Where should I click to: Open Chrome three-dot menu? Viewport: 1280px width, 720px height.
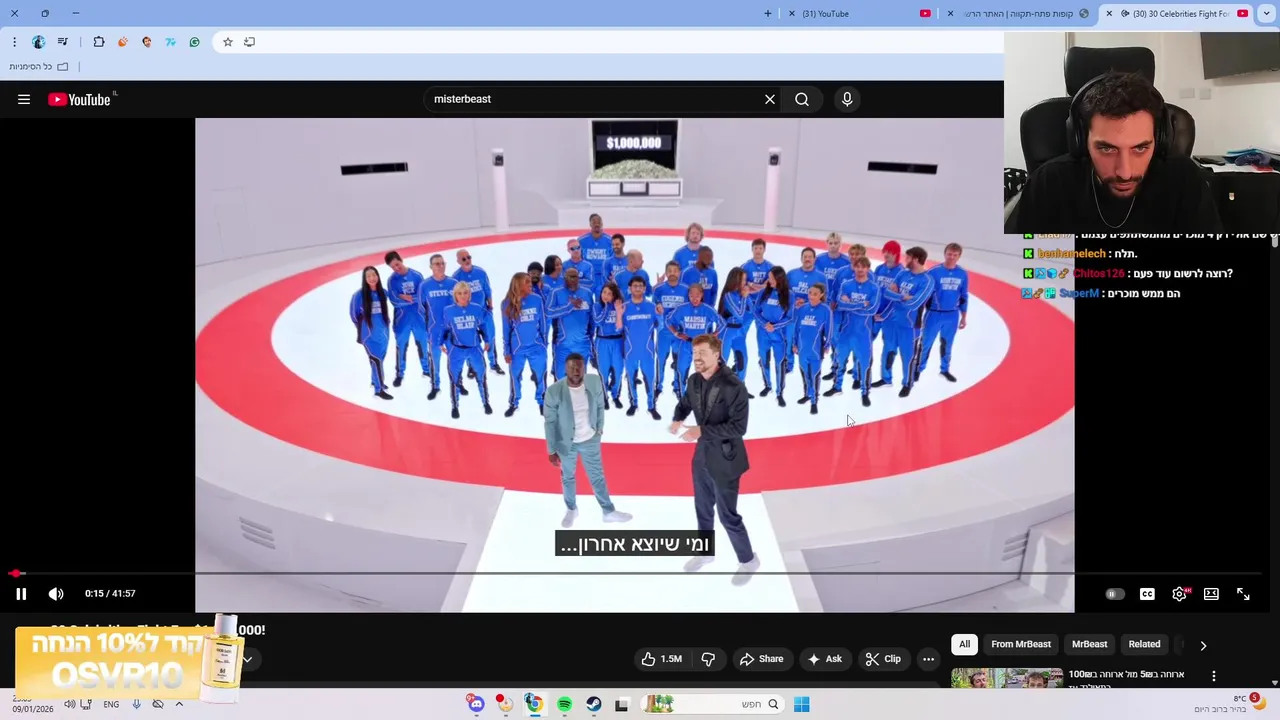[14, 42]
